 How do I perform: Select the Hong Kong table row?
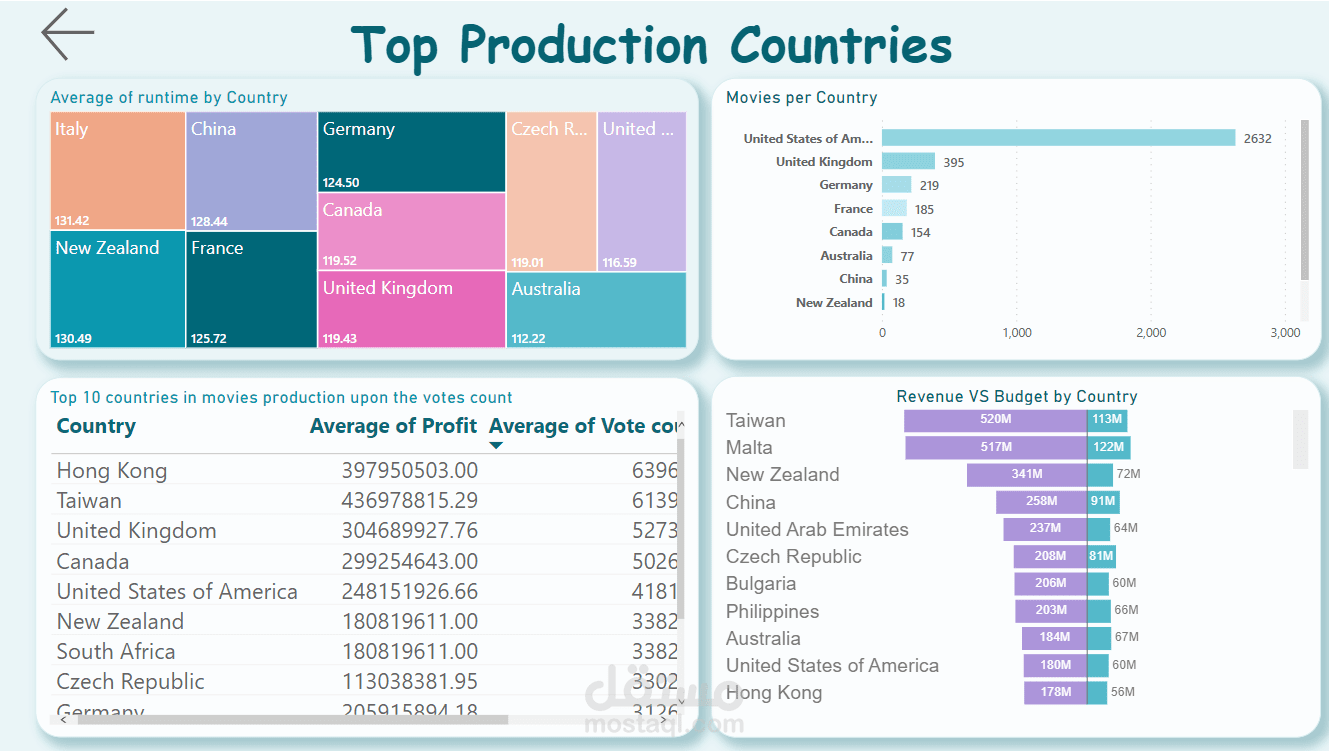[x=366, y=470]
